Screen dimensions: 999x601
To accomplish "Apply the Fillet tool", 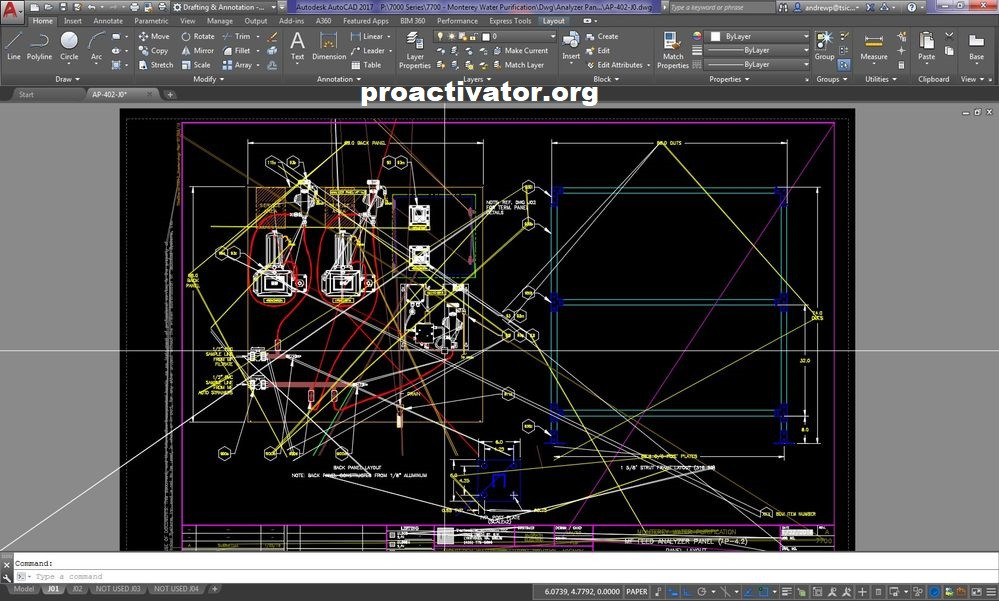I will 236,50.
